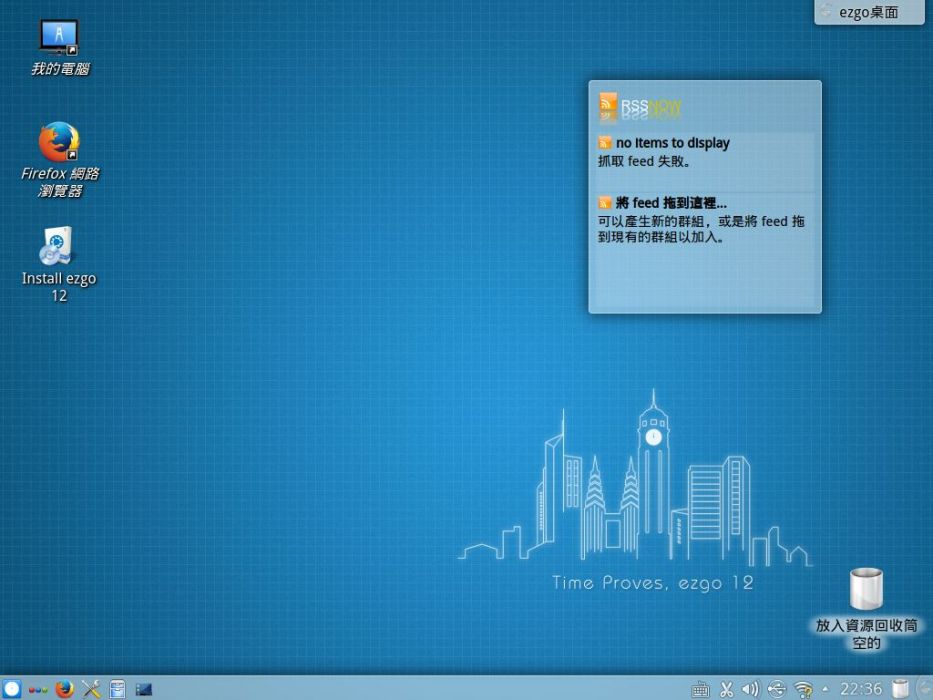
Task: Launch Firefox from the taskbar
Action: [x=64, y=689]
